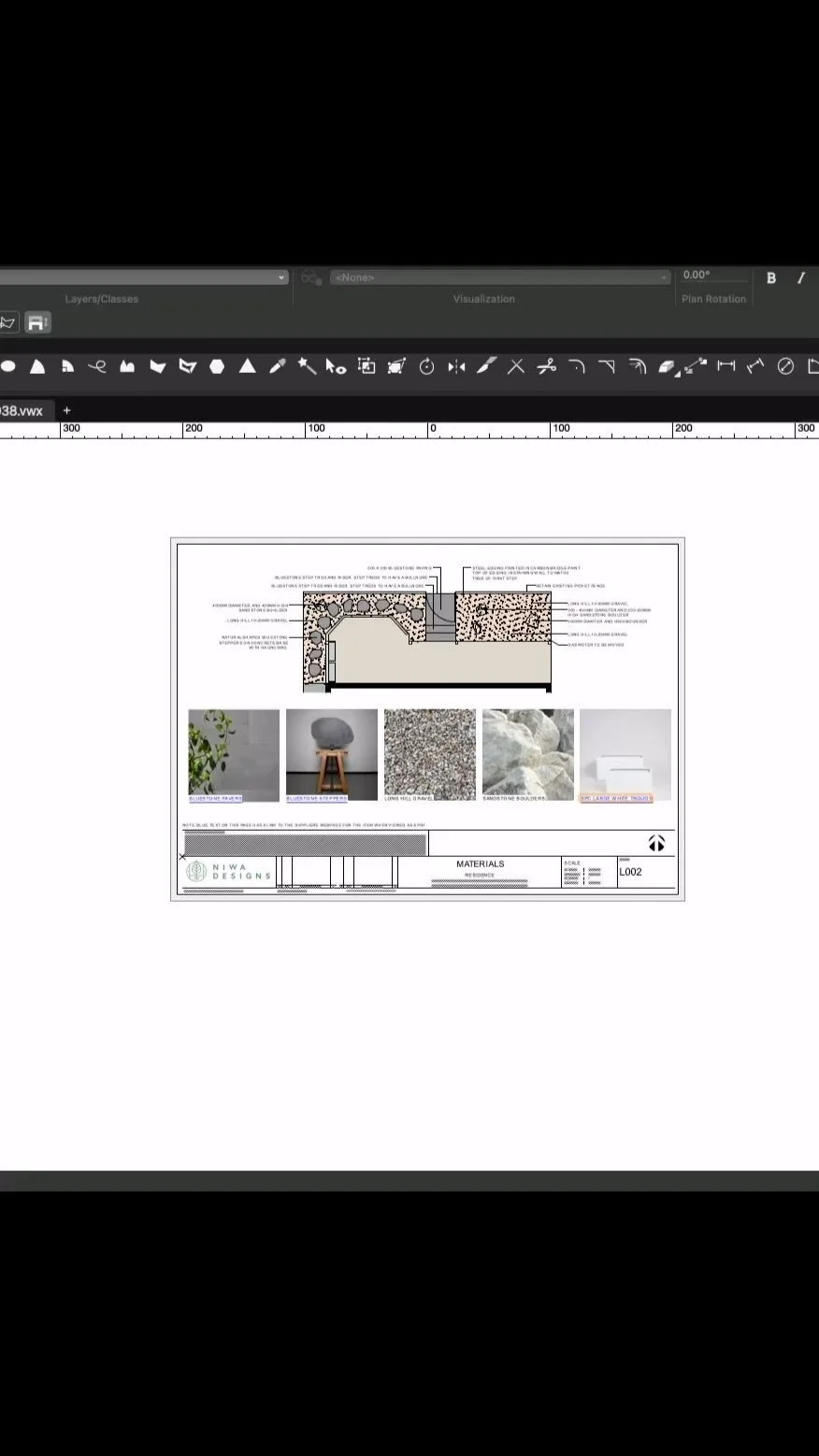Select the rotate tool circular arrow icon

click(x=426, y=366)
